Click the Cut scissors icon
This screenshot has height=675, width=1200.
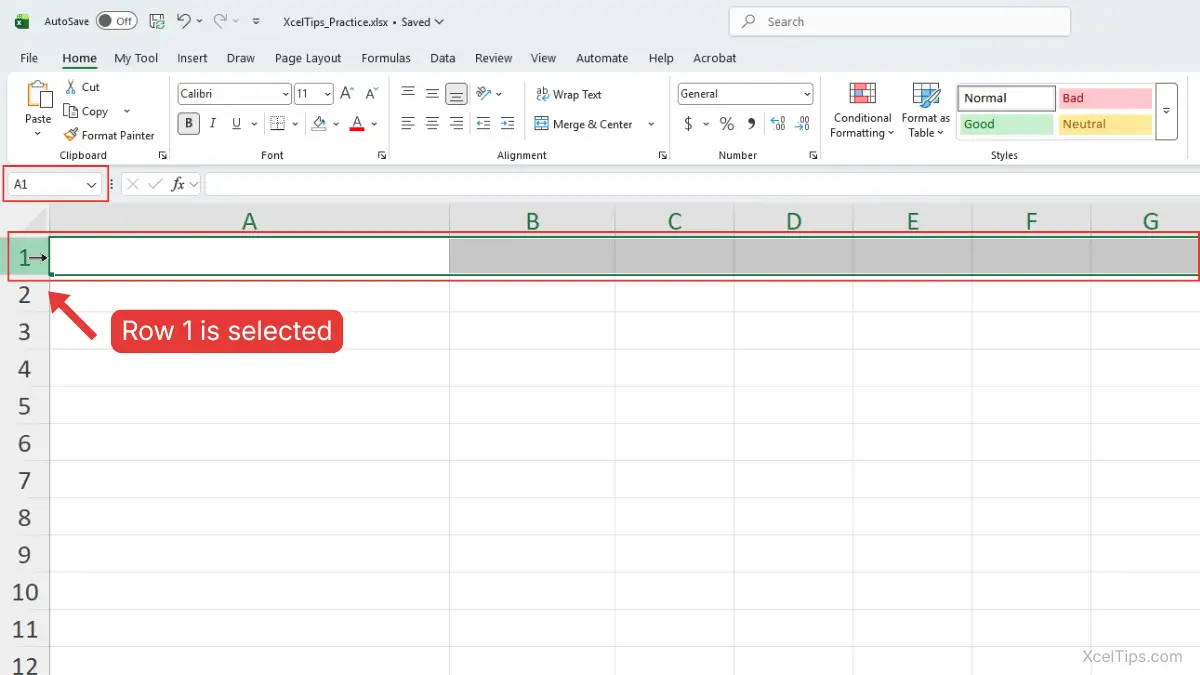[71, 87]
